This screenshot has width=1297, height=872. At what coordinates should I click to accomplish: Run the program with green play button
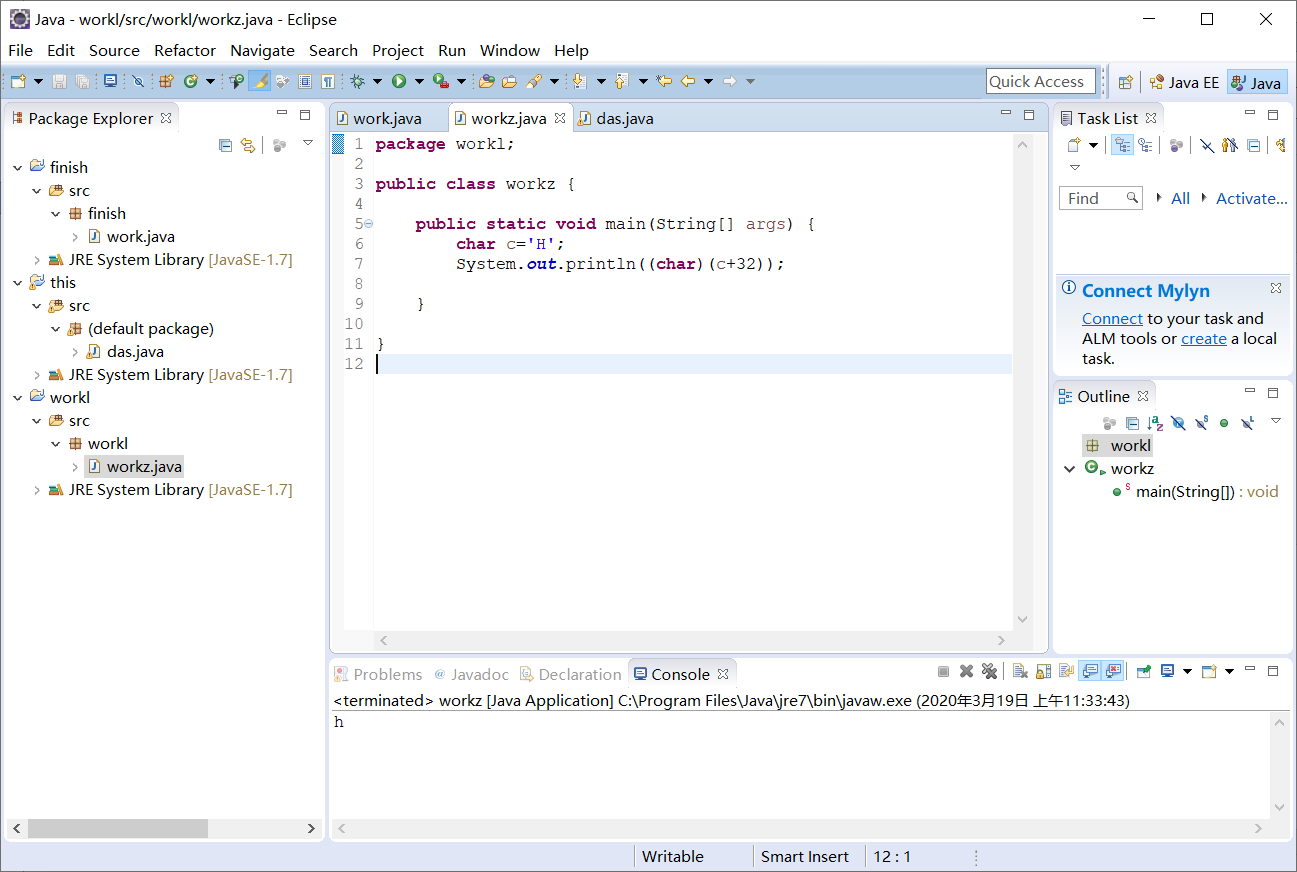click(x=399, y=81)
